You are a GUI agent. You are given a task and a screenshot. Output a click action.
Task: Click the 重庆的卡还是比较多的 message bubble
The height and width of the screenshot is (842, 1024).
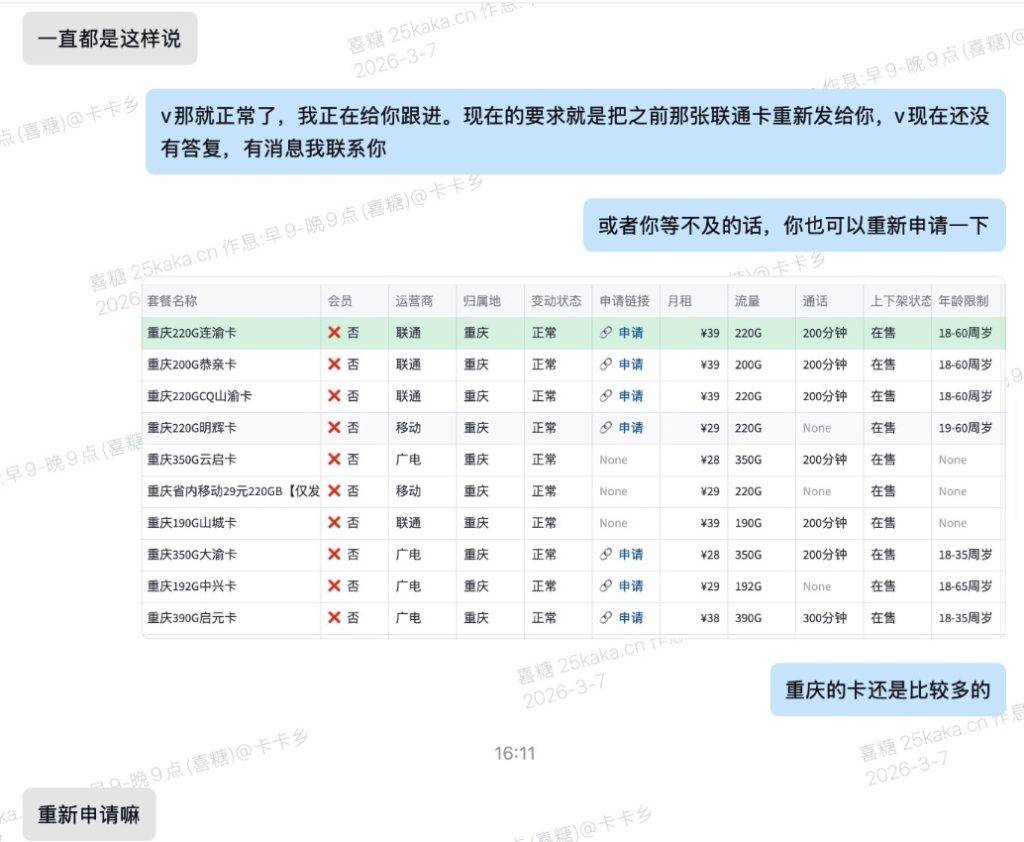pos(887,690)
